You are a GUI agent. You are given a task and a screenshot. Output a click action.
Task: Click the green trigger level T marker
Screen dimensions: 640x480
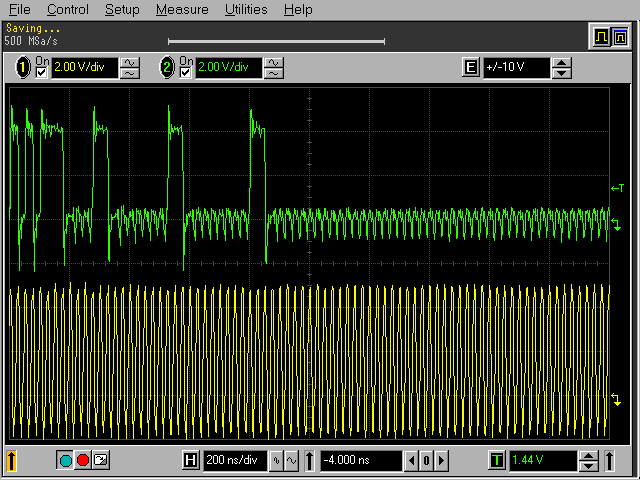tap(618, 188)
